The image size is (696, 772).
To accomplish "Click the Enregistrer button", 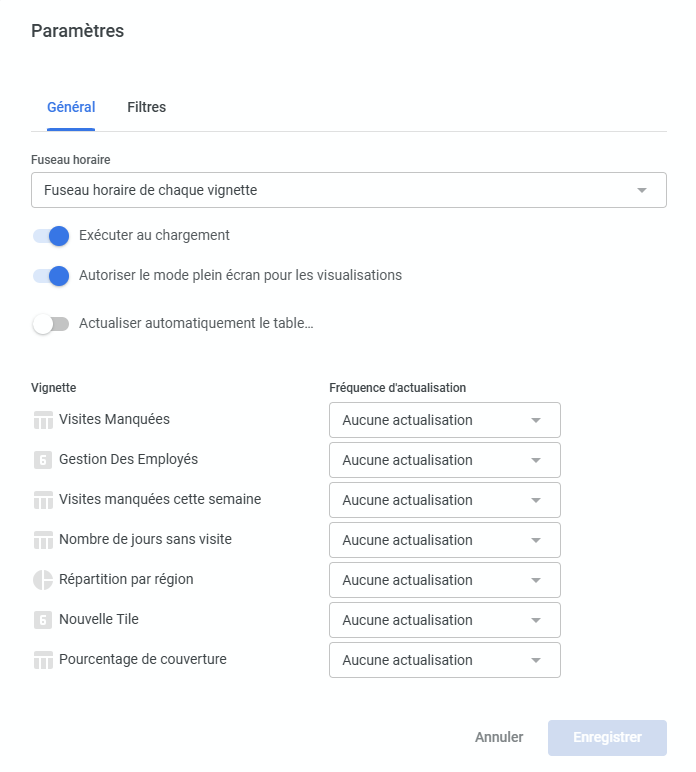I will [607, 737].
